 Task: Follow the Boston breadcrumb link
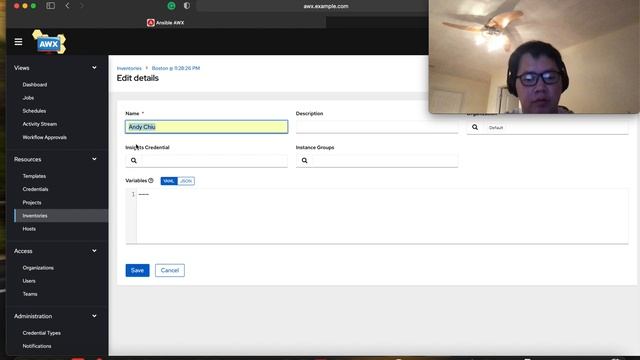pyautogui.click(x=176, y=68)
